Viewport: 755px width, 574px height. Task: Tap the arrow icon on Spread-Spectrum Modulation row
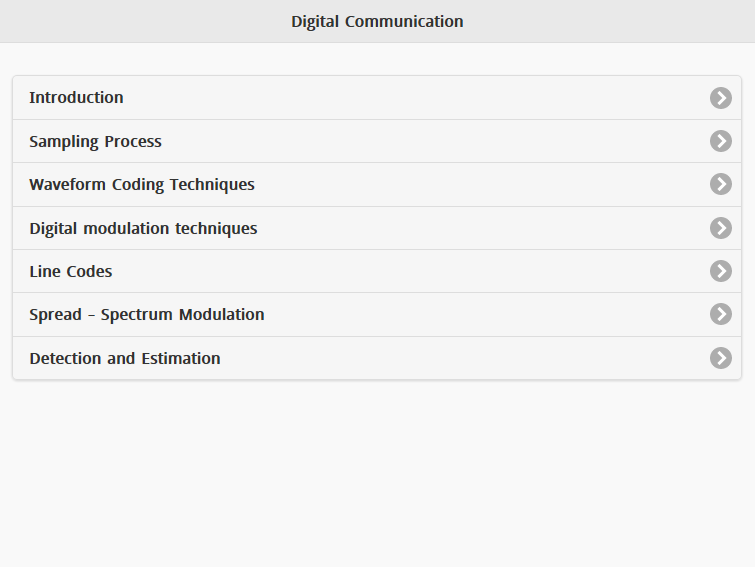[721, 314]
